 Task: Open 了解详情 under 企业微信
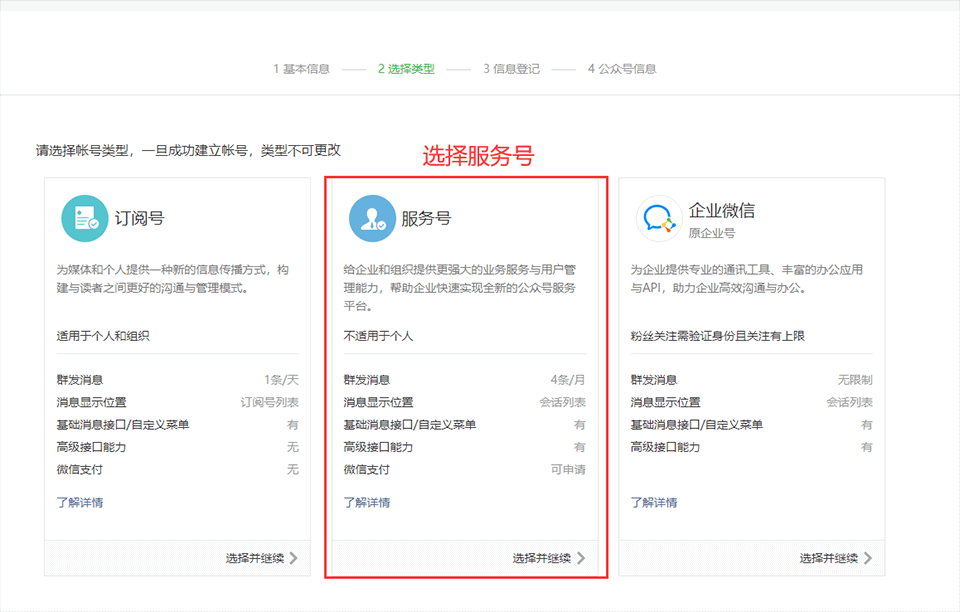click(654, 502)
